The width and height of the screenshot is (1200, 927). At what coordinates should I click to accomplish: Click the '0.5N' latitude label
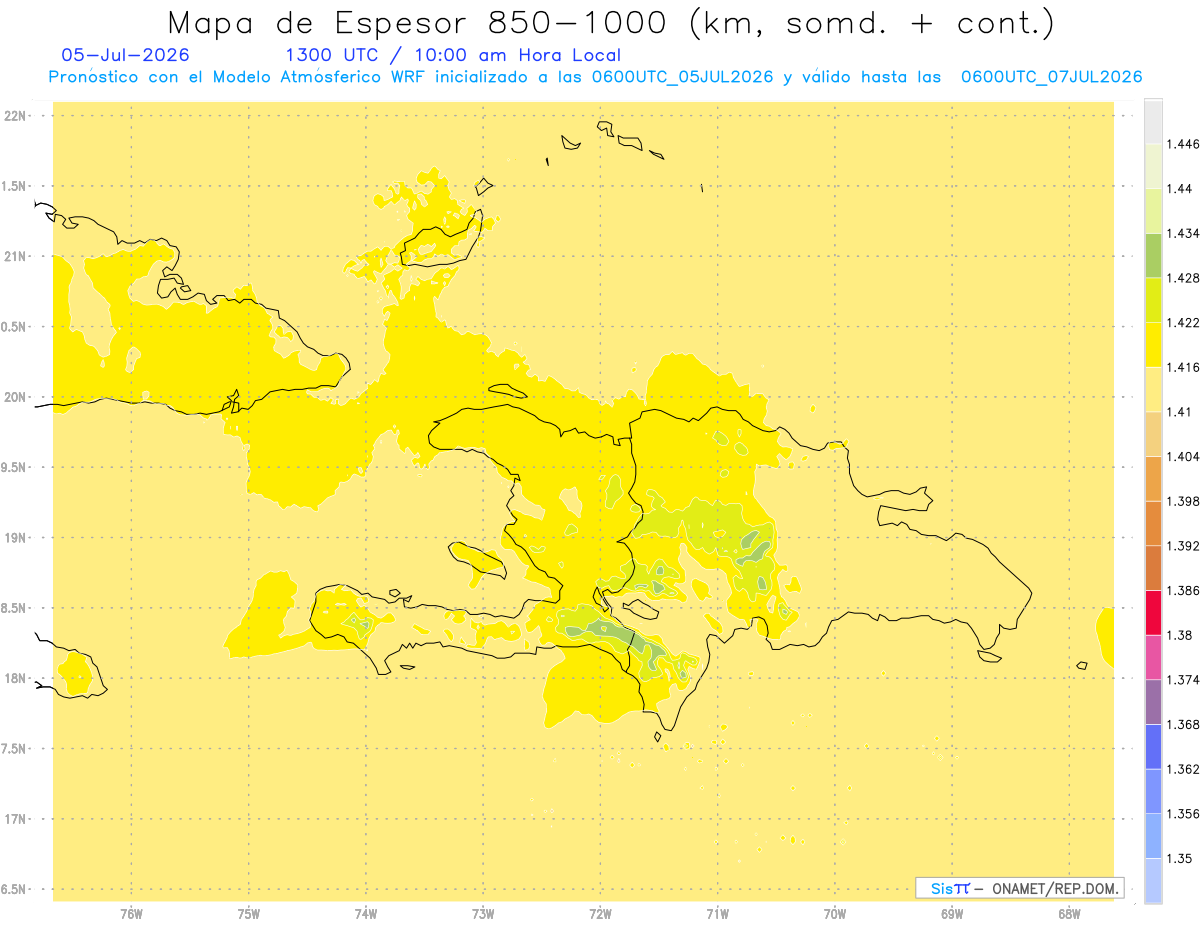tap(14, 327)
